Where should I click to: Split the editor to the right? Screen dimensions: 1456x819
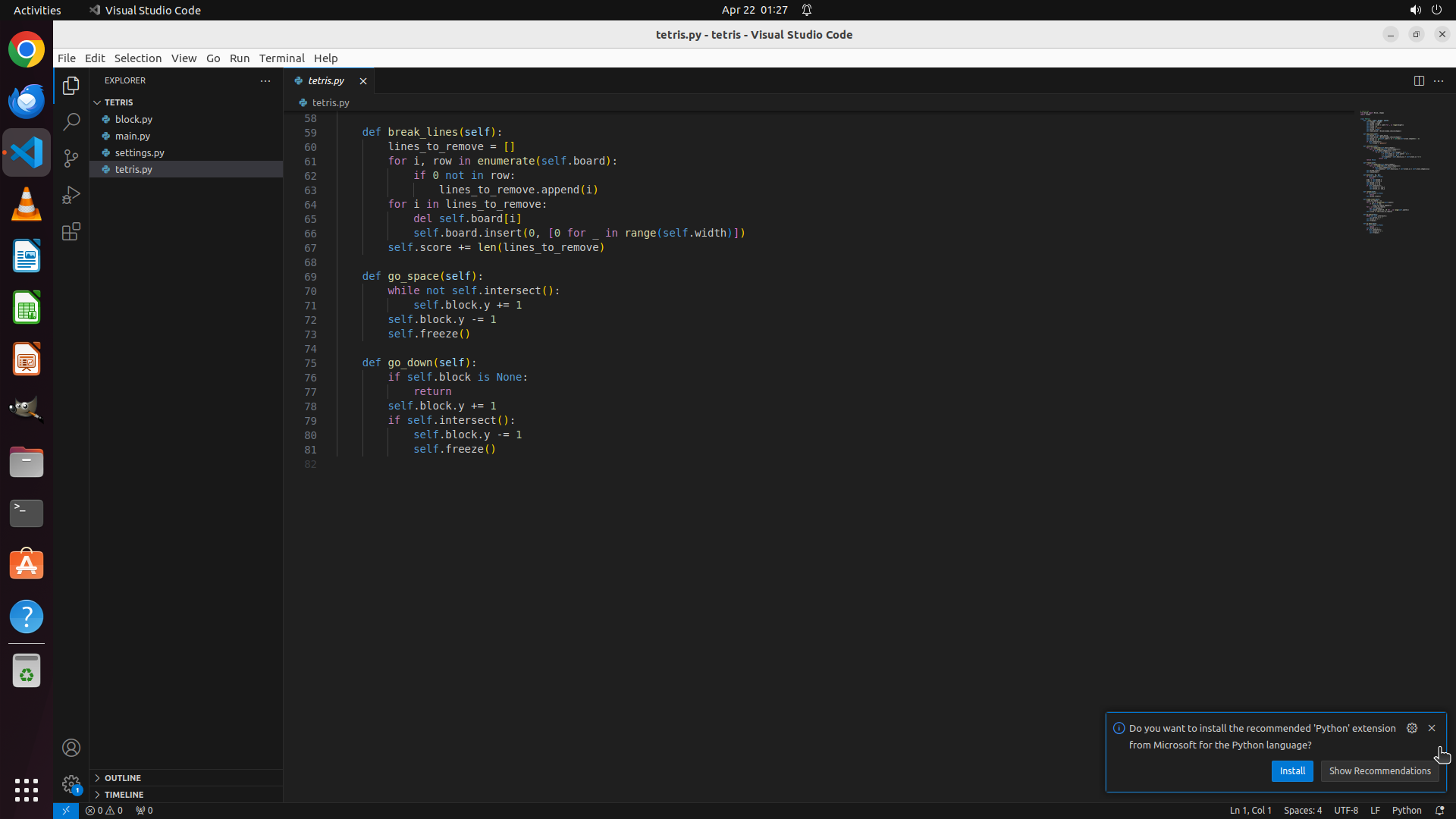click(1418, 80)
